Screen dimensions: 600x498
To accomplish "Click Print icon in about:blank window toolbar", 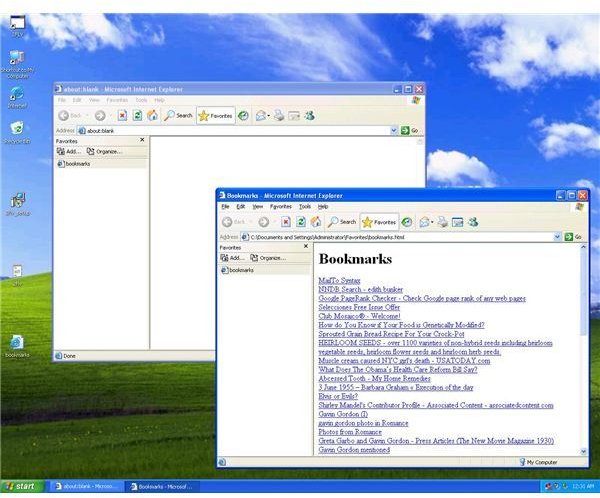I will [x=279, y=116].
